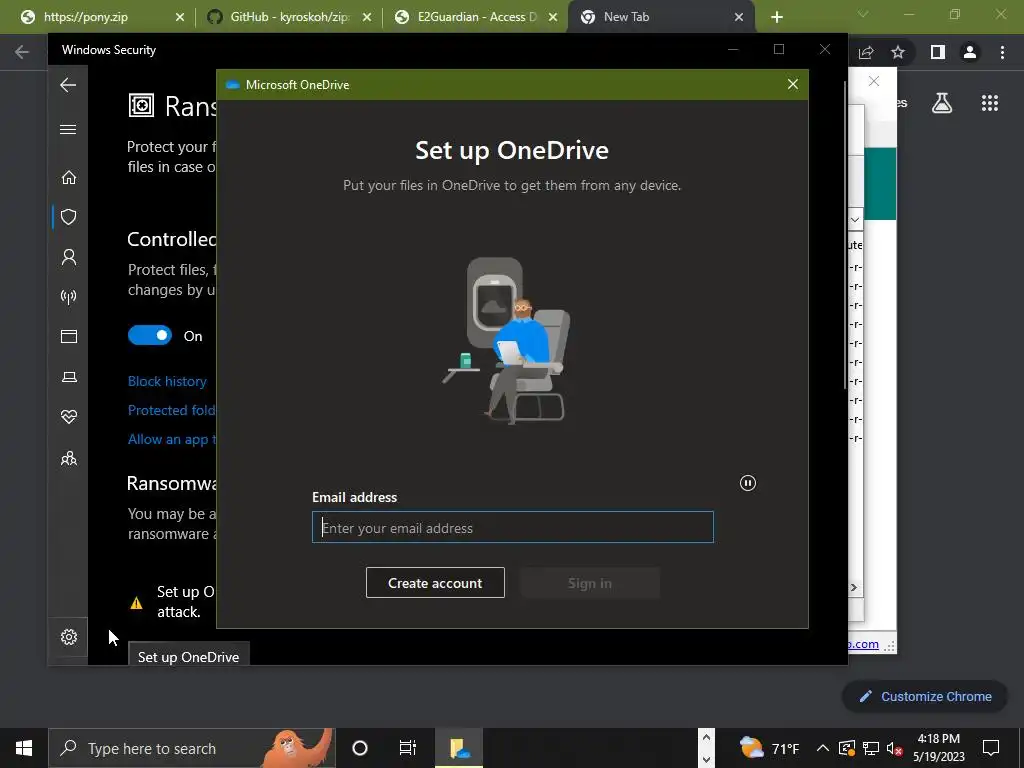Open Google apps grid icon
The height and width of the screenshot is (768, 1024).
click(x=990, y=103)
